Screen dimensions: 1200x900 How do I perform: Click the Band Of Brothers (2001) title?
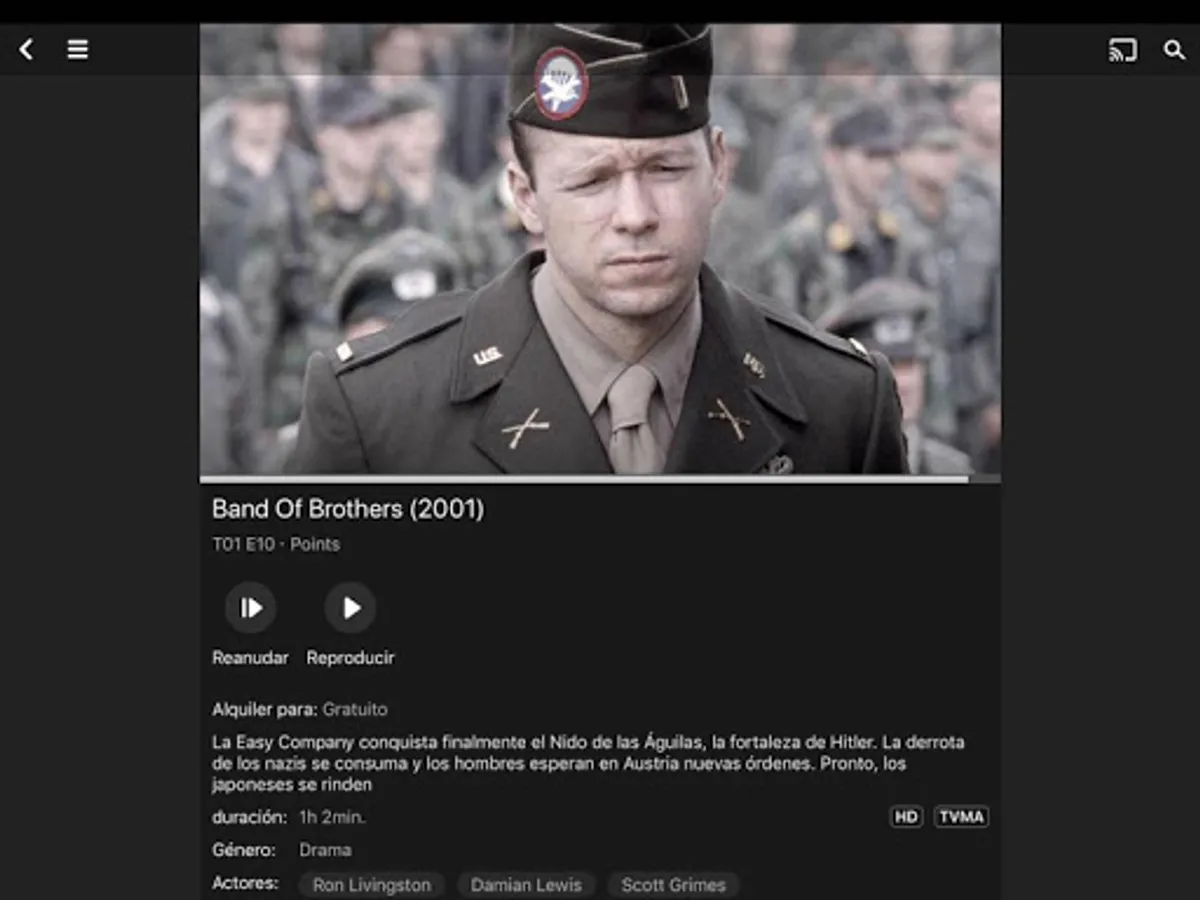348,509
